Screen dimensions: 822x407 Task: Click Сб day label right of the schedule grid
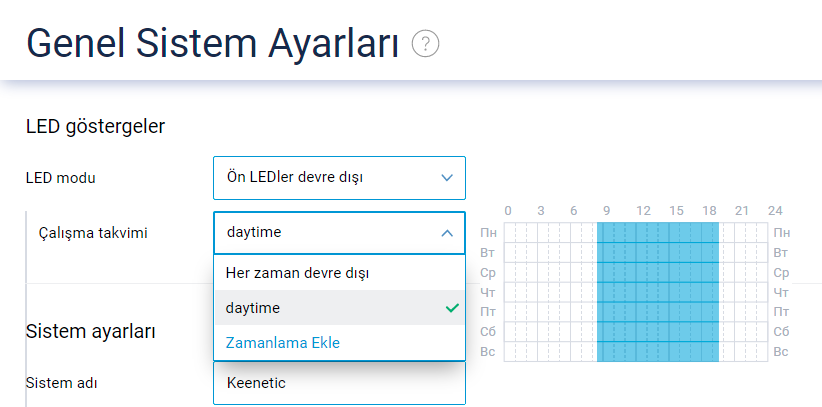point(781,331)
